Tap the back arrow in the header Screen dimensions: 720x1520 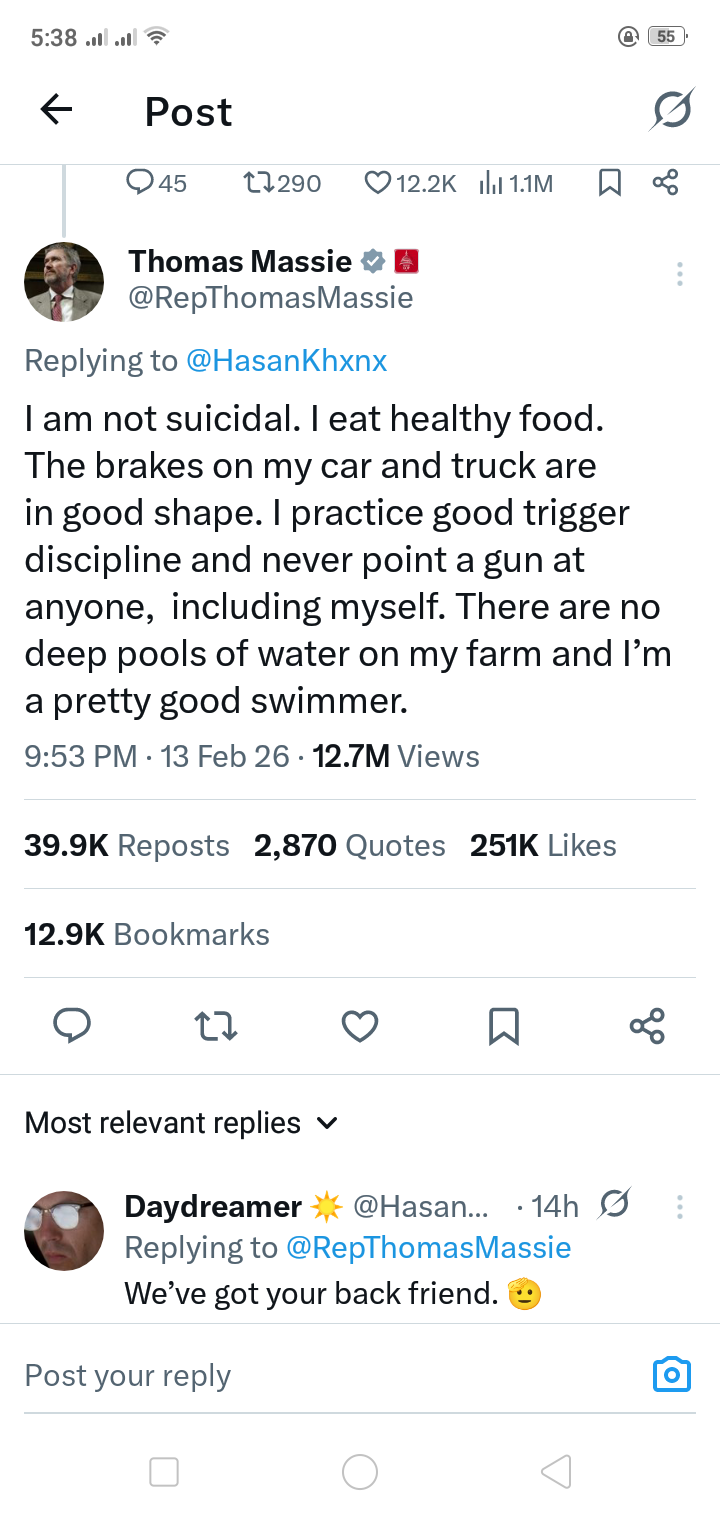point(56,110)
